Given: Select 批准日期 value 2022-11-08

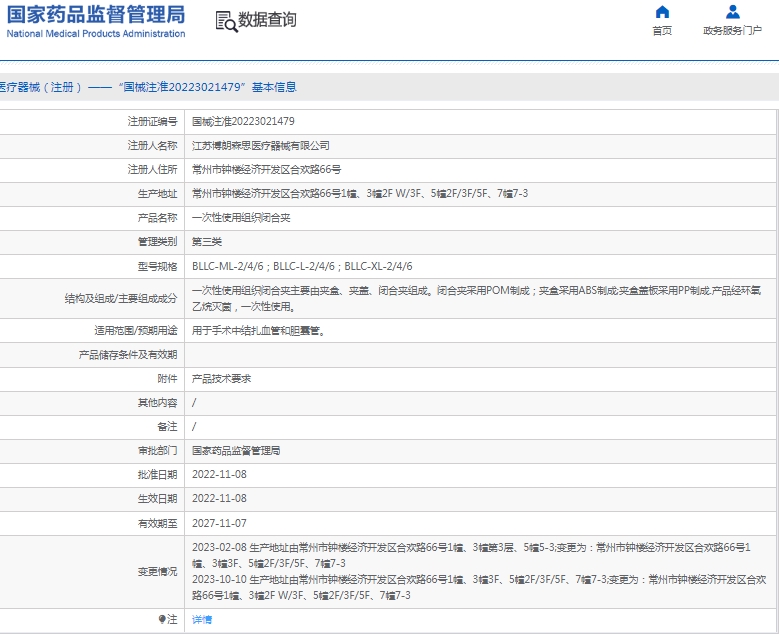Looking at the screenshot, I should tap(219, 475).
